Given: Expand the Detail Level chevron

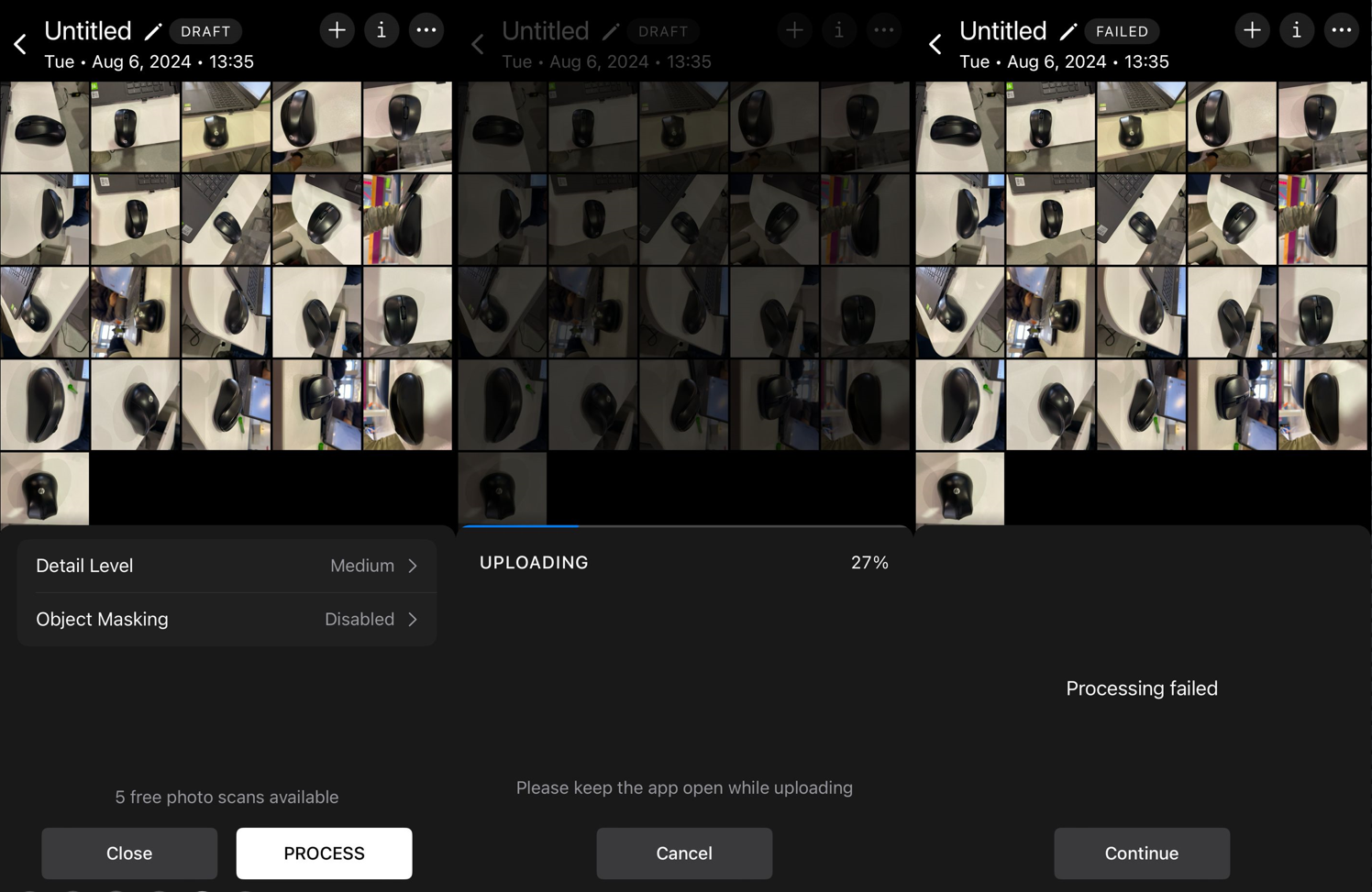Looking at the screenshot, I should 413,566.
